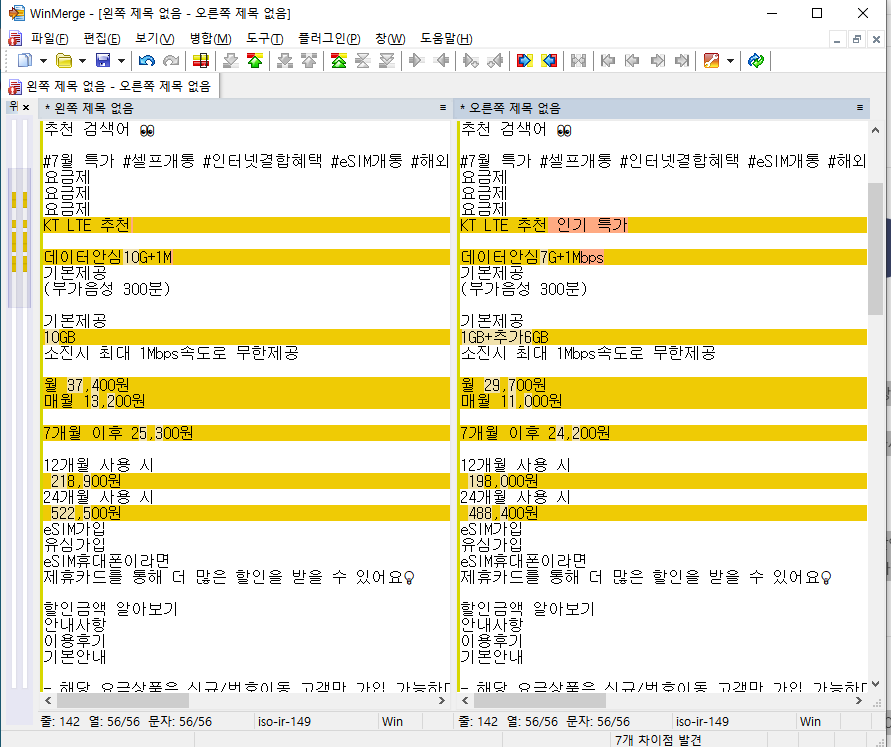Open the 도구(T) menu

(265, 39)
